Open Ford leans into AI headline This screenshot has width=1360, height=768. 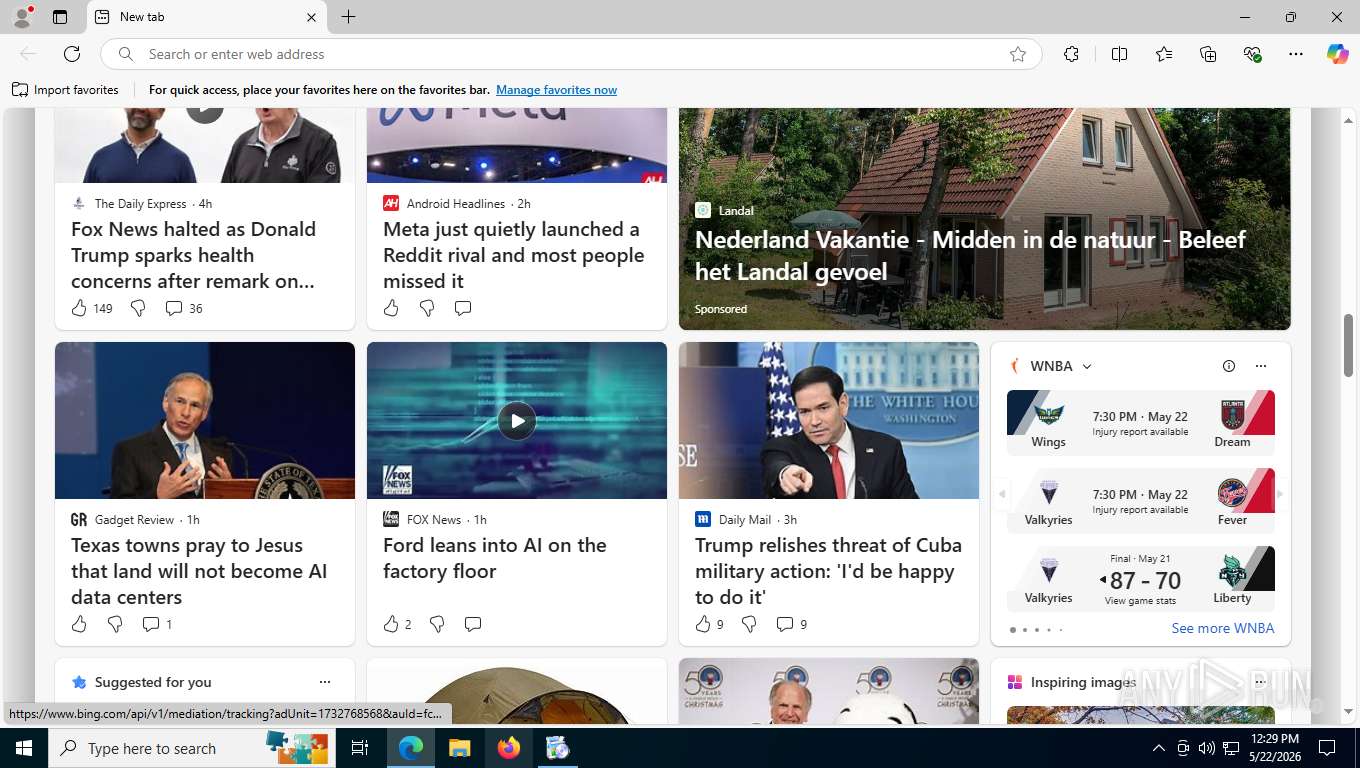pos(495,558)
